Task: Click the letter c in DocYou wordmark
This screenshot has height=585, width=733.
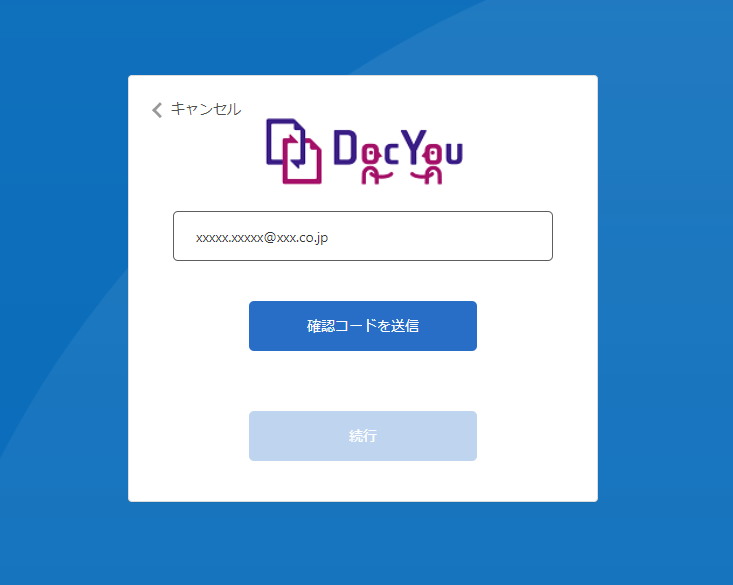Action: point(392,153)
